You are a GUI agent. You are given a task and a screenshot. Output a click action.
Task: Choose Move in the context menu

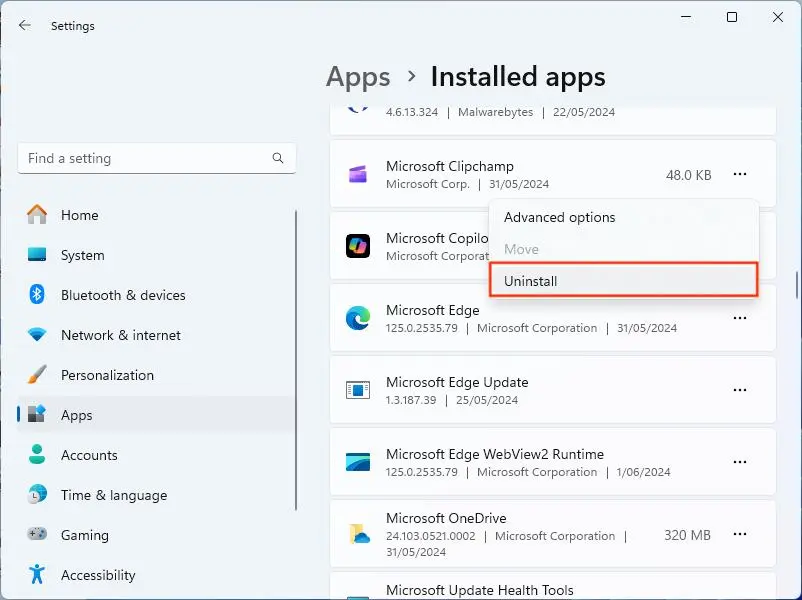(x=623, y=249)
